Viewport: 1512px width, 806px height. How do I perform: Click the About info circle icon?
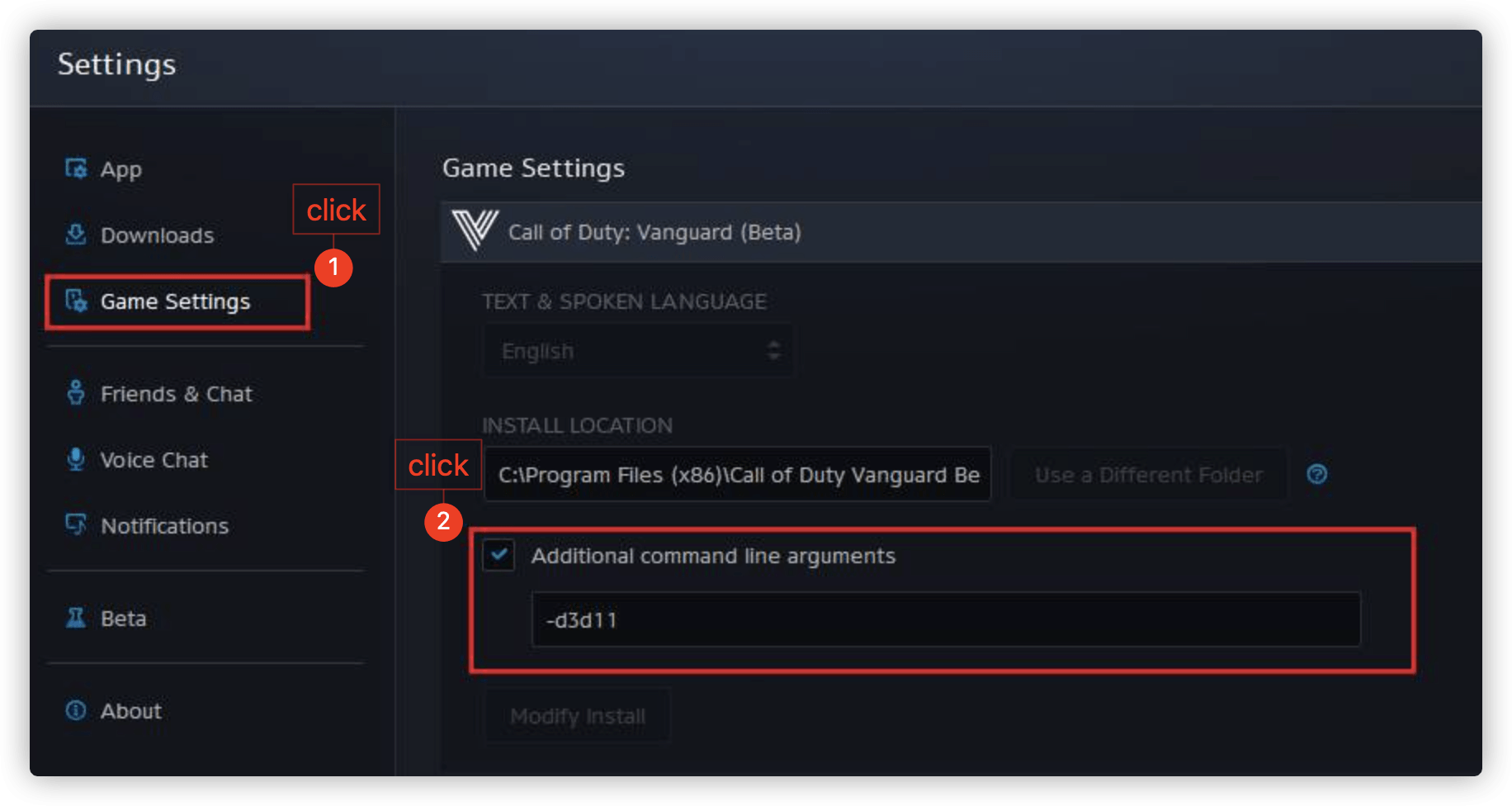[76, 710]
